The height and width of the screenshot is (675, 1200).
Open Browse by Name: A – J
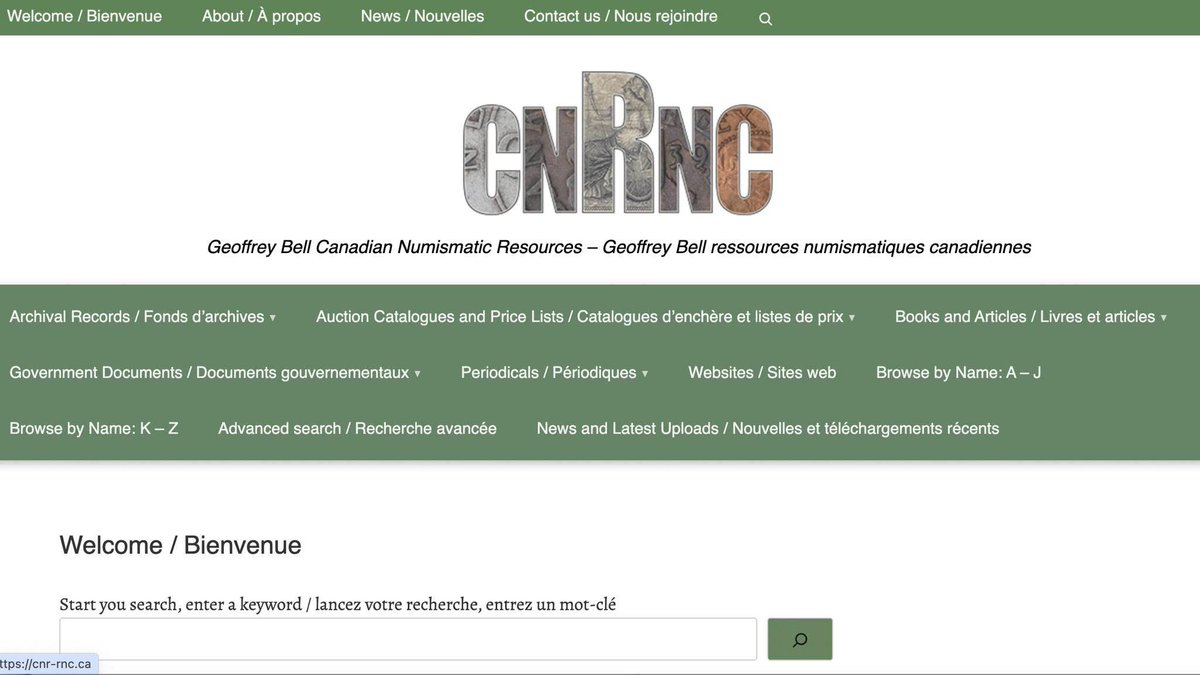pos(958,372)
